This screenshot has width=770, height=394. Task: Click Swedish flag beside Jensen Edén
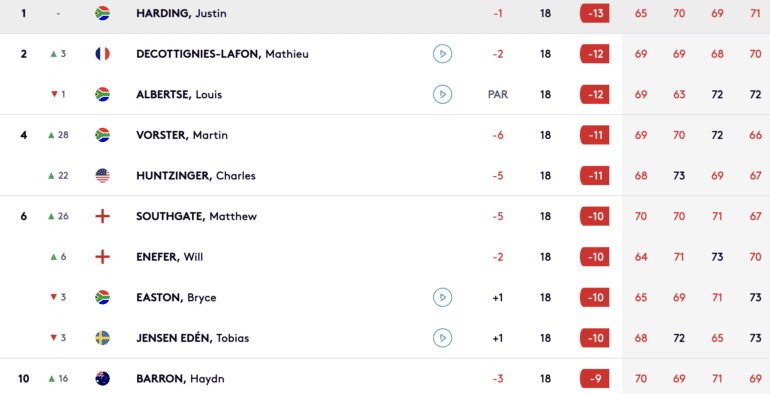tap(102, 338)
